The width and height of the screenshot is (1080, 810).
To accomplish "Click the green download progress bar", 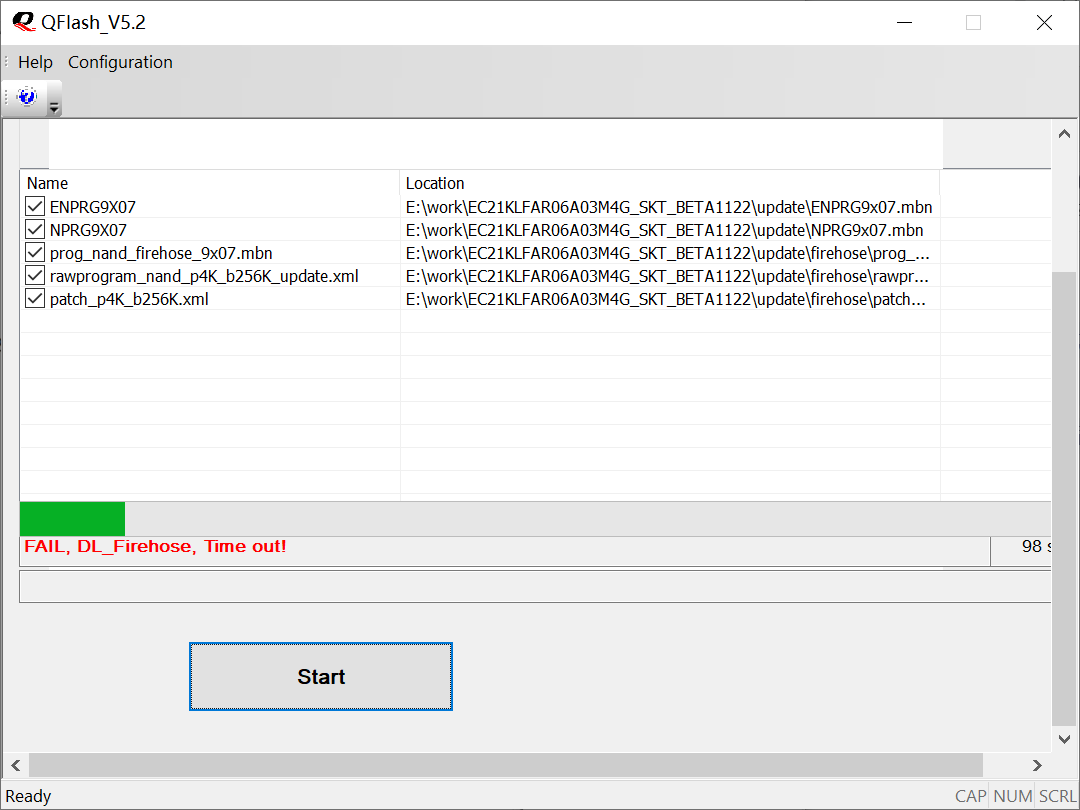I will click(72, 519).
